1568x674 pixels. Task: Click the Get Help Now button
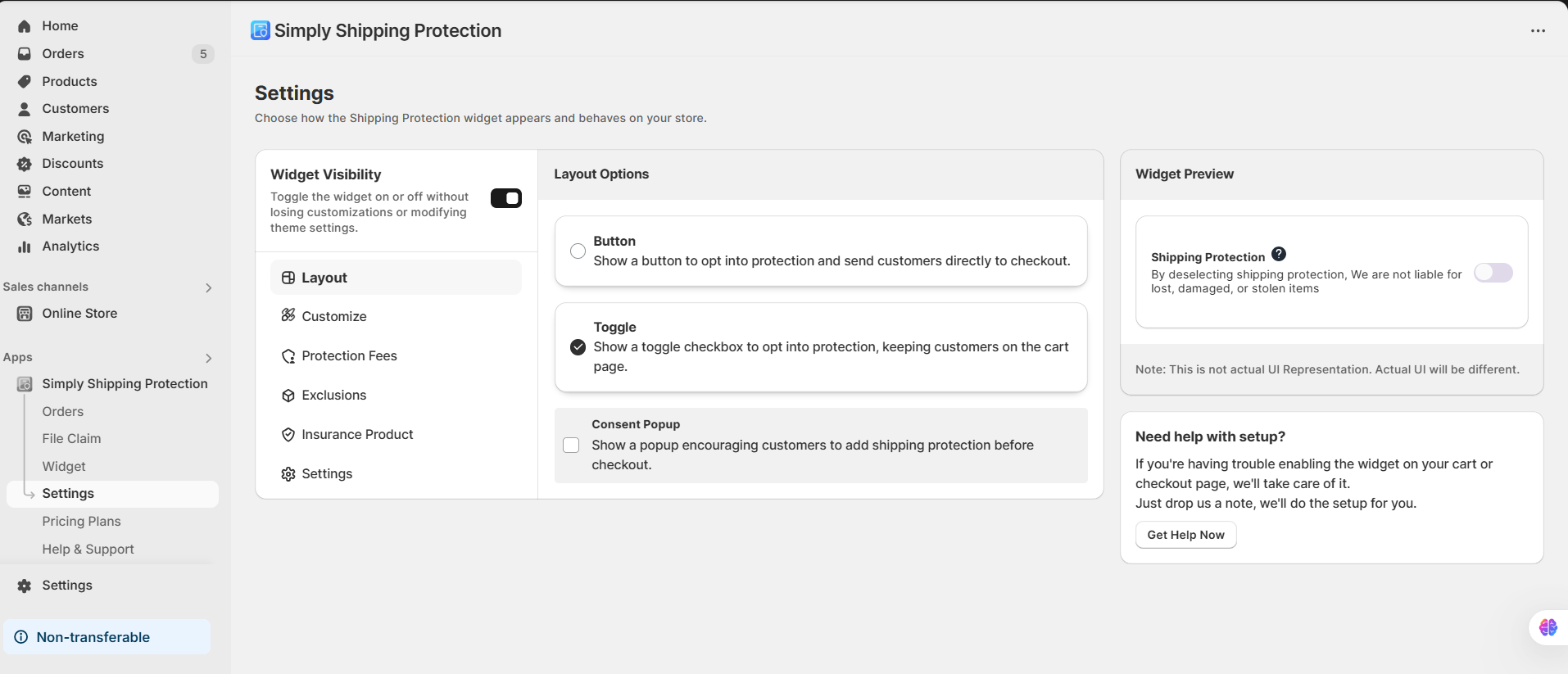pyautogui.click(x=1185, y=535)
